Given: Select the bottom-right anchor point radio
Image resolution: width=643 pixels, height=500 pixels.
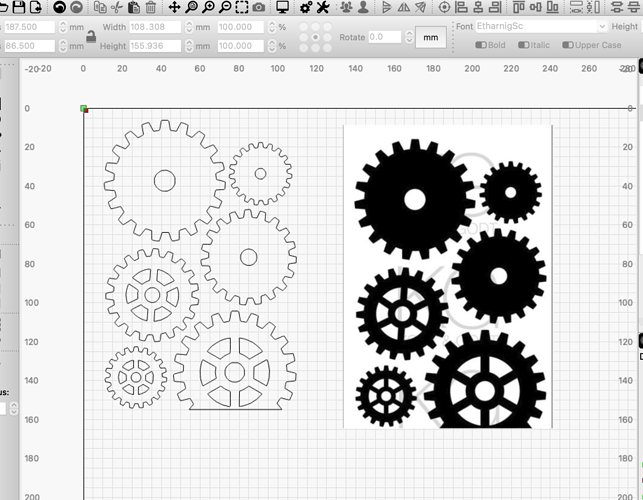Looking at the screenshot, I should (327, 48).
